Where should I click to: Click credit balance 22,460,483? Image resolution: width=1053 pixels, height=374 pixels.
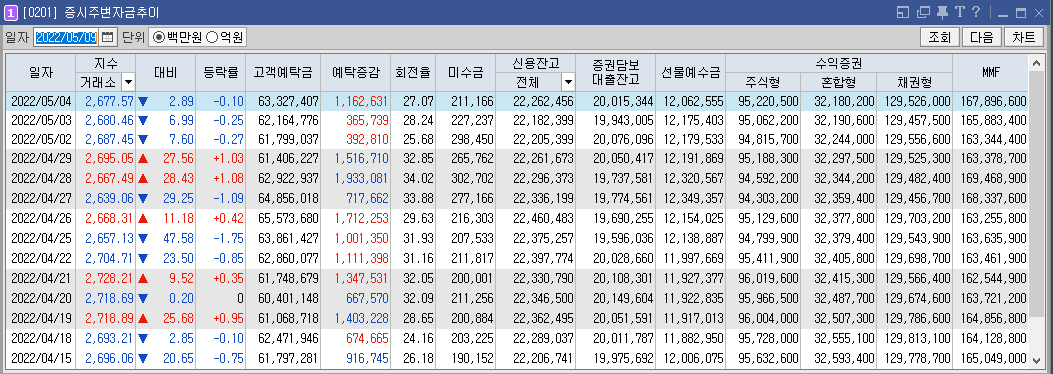point(543,219)
